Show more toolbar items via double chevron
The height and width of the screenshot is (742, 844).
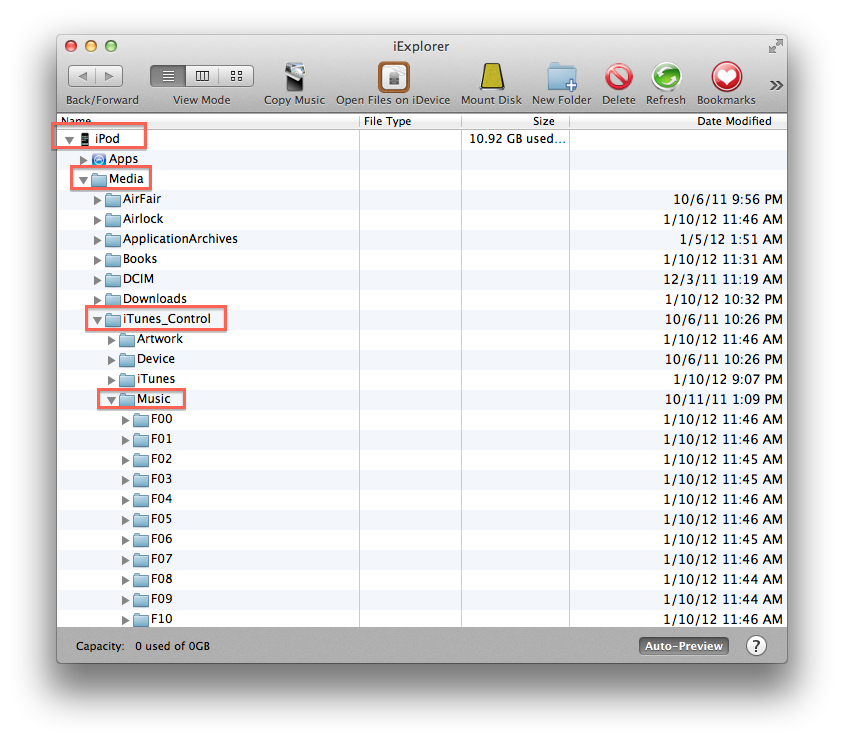click(x=776, y=85)
